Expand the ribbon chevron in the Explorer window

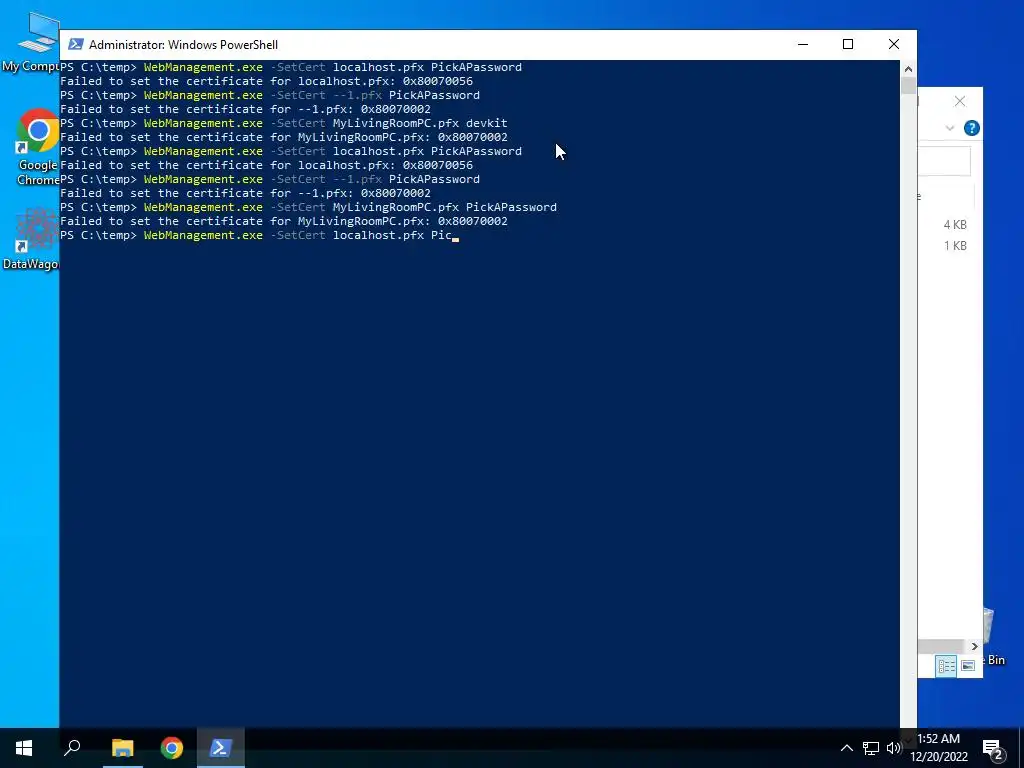(x=950, y=128)
